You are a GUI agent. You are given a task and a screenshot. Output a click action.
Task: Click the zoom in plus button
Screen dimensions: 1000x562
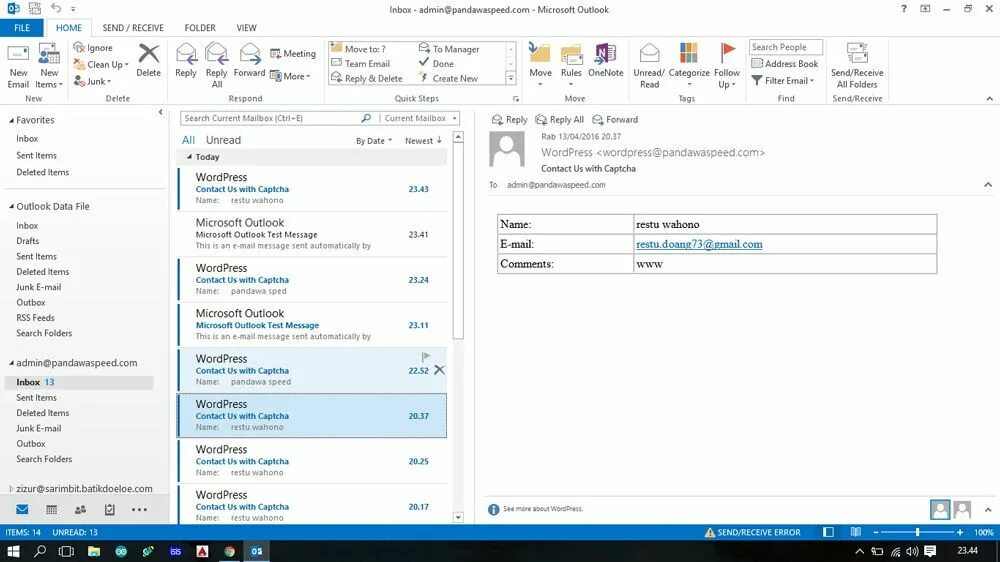coord(960,532)
